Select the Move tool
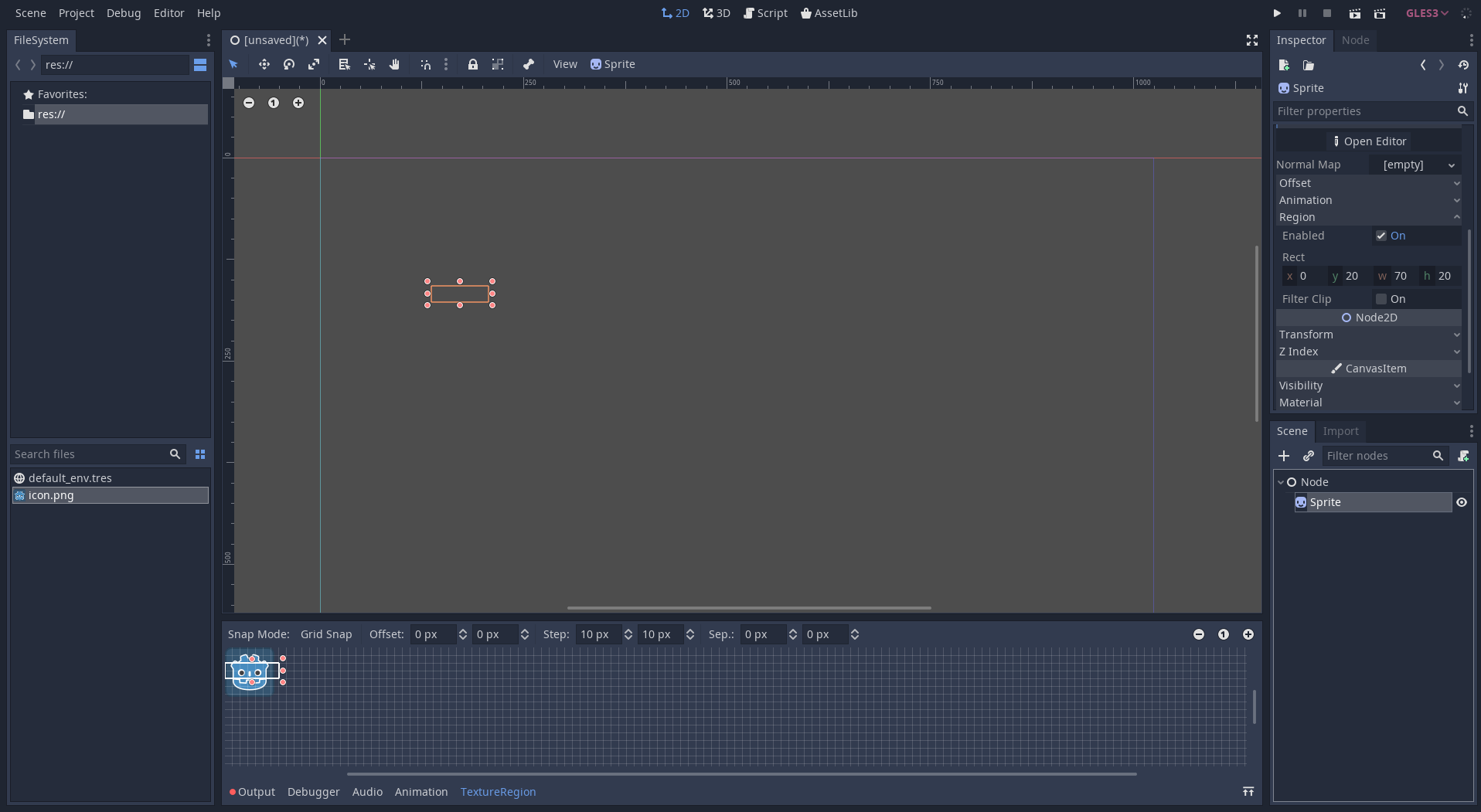The image size is (1481, 812). click(x=264, y=64)
